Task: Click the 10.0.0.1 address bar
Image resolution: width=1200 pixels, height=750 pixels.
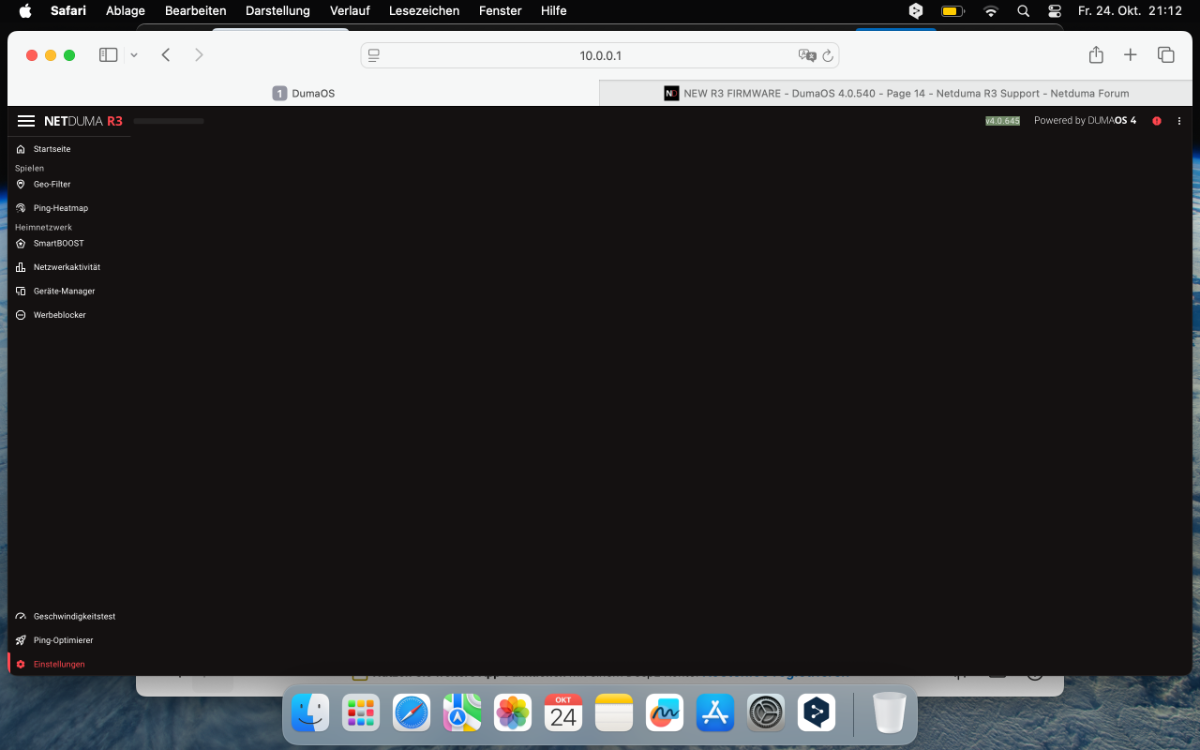Action: (x=600, y=56)
